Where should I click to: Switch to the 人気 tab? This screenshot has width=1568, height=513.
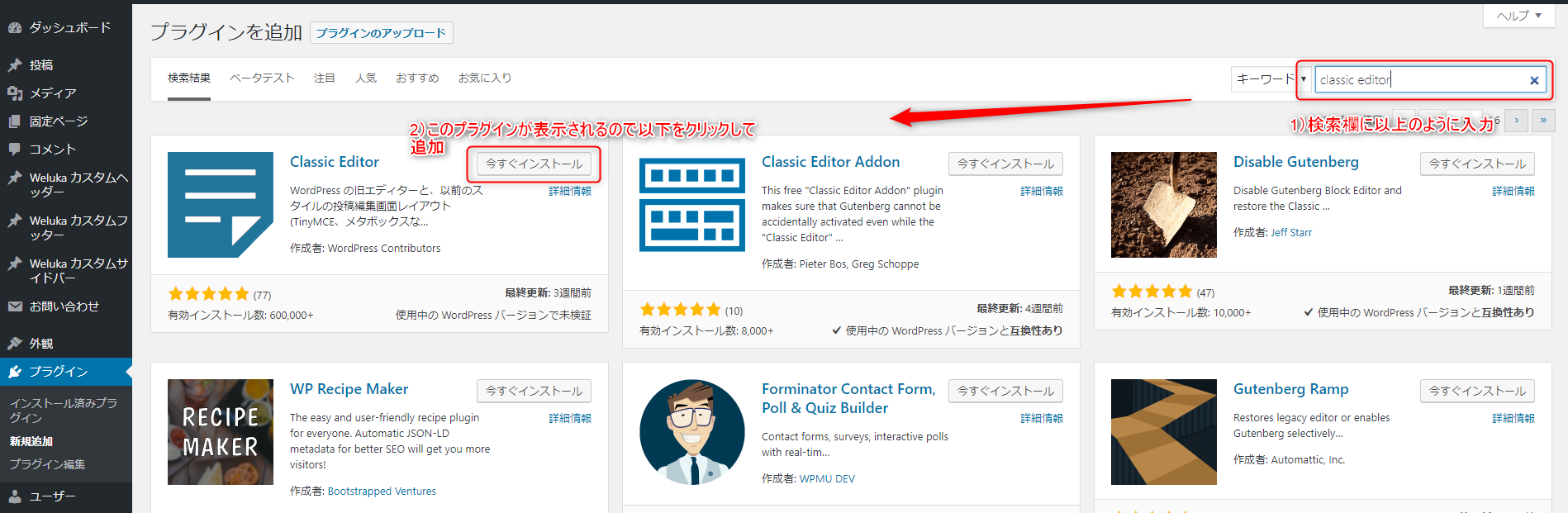click(366, 78)
